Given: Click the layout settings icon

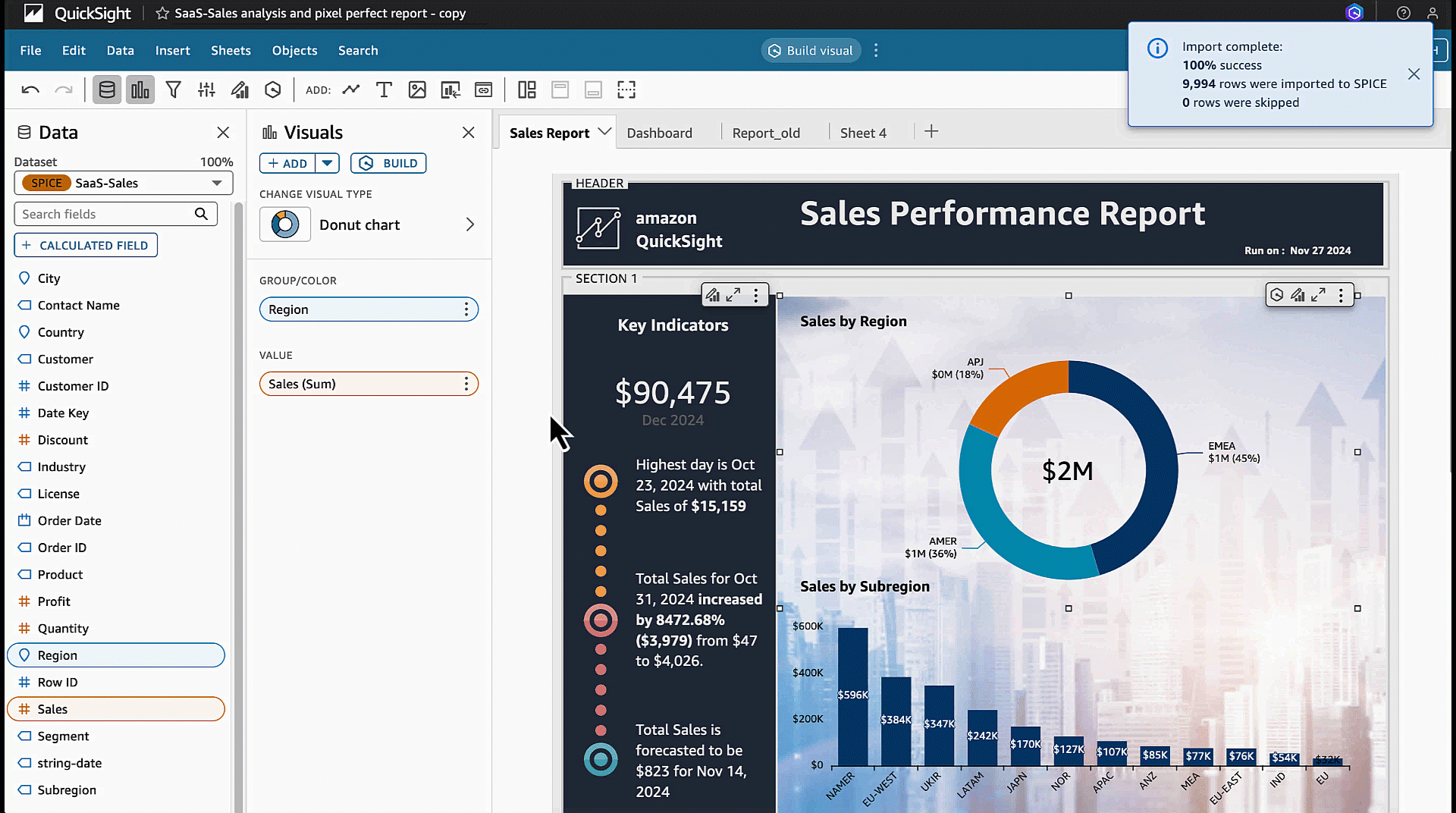Looking at the screenshot, I should 526,90.
